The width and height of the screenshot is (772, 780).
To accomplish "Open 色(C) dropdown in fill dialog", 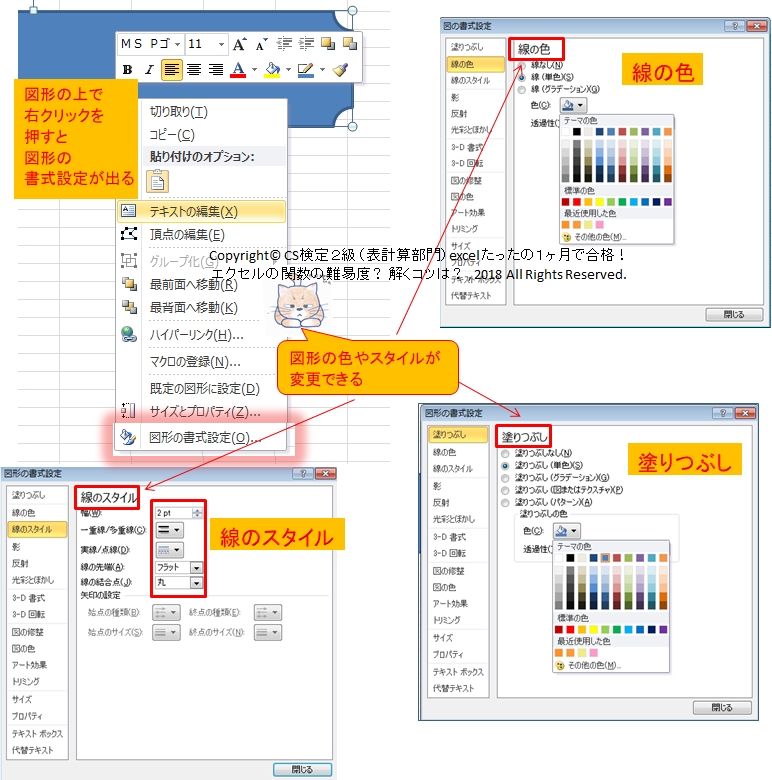I will 567,531.
